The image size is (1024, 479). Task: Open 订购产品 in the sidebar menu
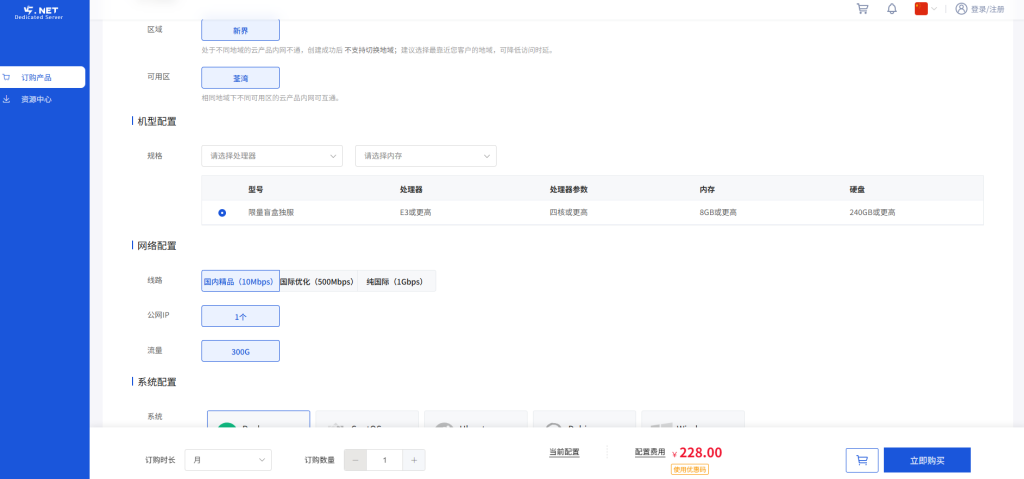coord(37,77)
